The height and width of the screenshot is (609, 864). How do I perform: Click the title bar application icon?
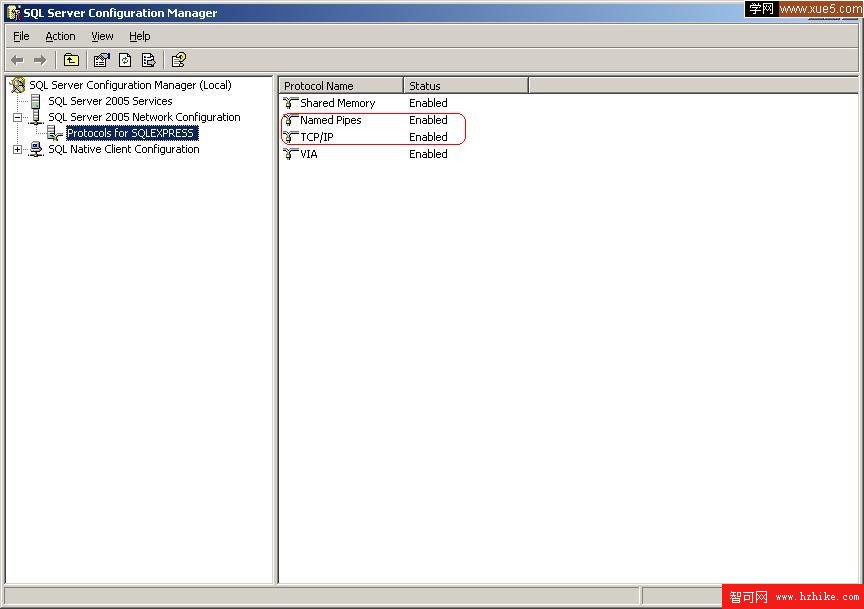point(13,12)
